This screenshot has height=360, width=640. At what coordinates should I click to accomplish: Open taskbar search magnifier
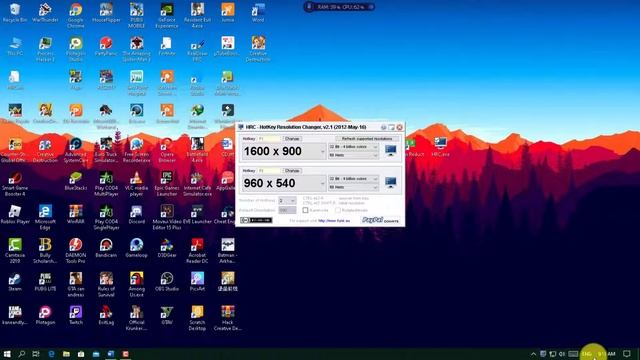[22, 354]
